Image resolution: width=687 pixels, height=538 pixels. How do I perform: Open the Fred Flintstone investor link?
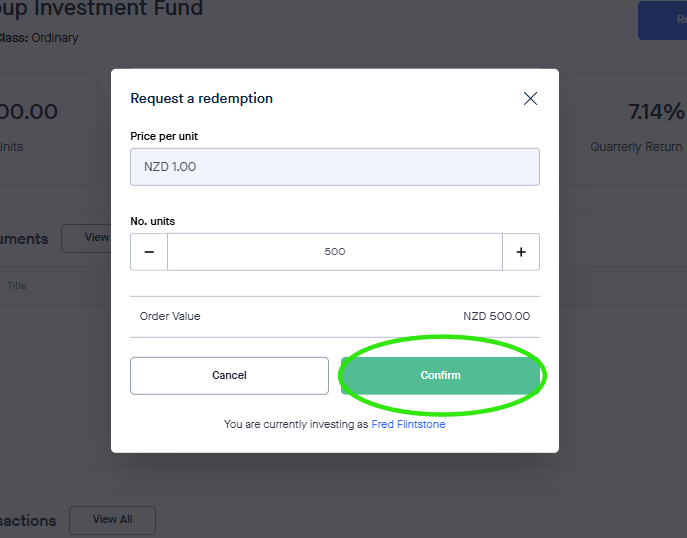tap(408, 424)
